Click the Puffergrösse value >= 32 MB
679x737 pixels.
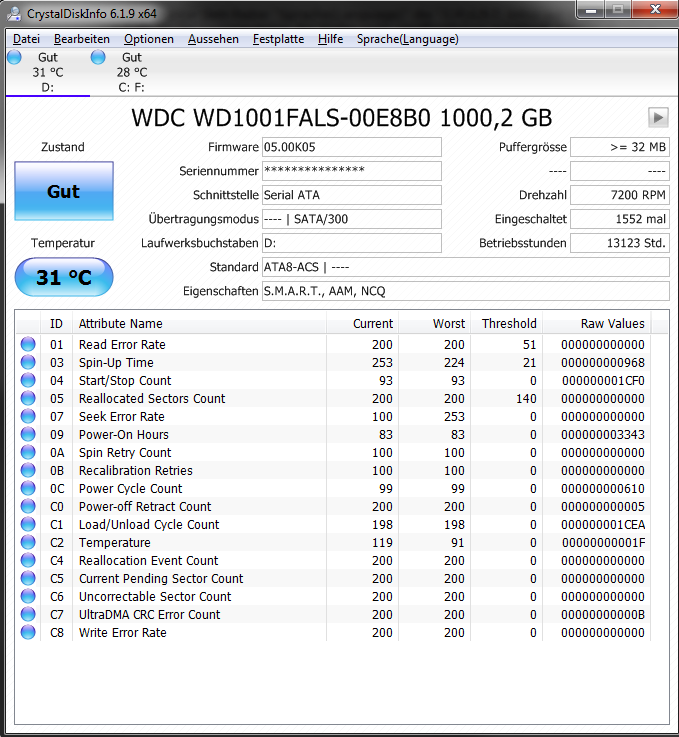tap(620, 147)
